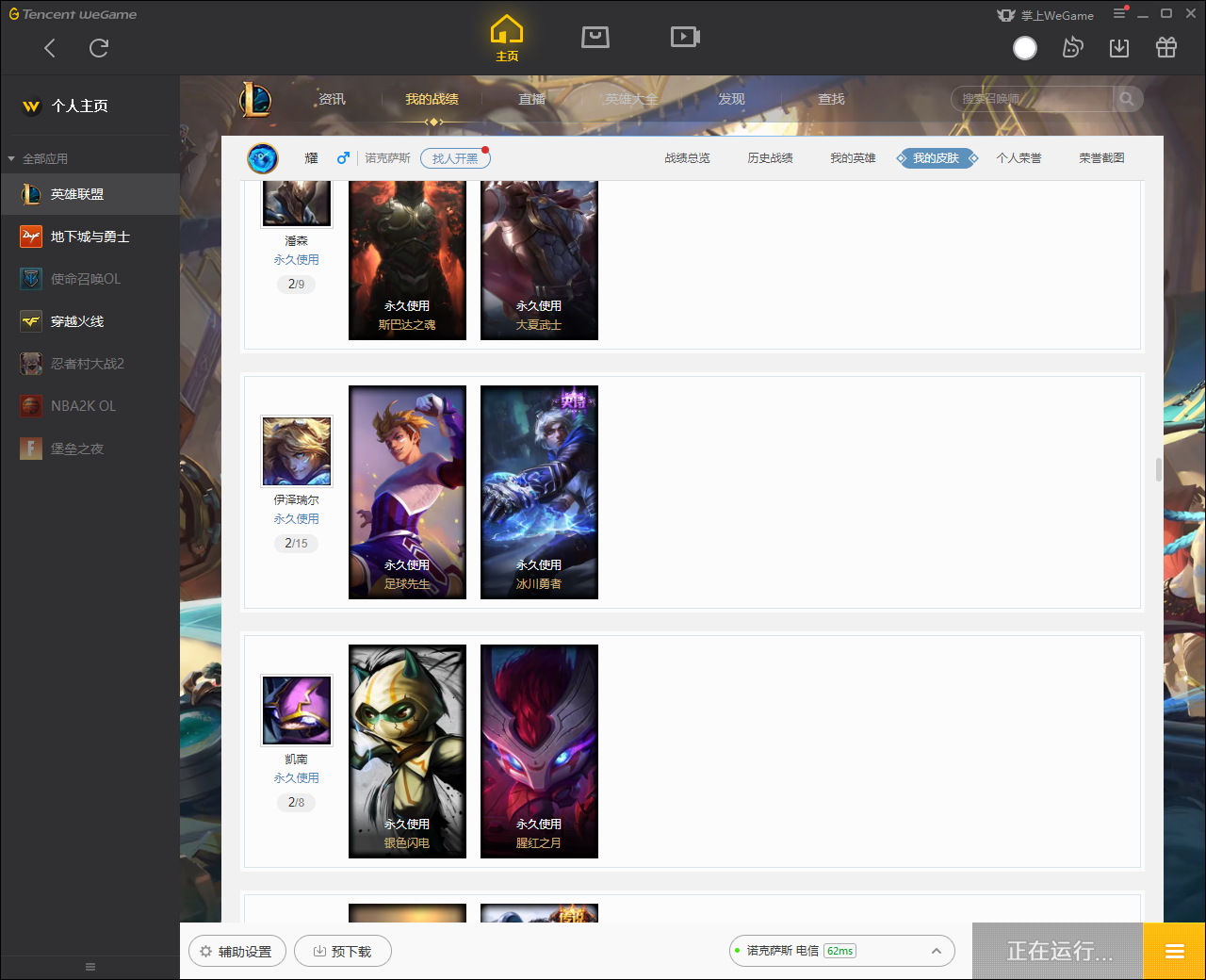Select 英雄联盟 in the sidebar
The height and width of the screenshot is (980, 1206).
pyautogui.click(x=90, y=194)
